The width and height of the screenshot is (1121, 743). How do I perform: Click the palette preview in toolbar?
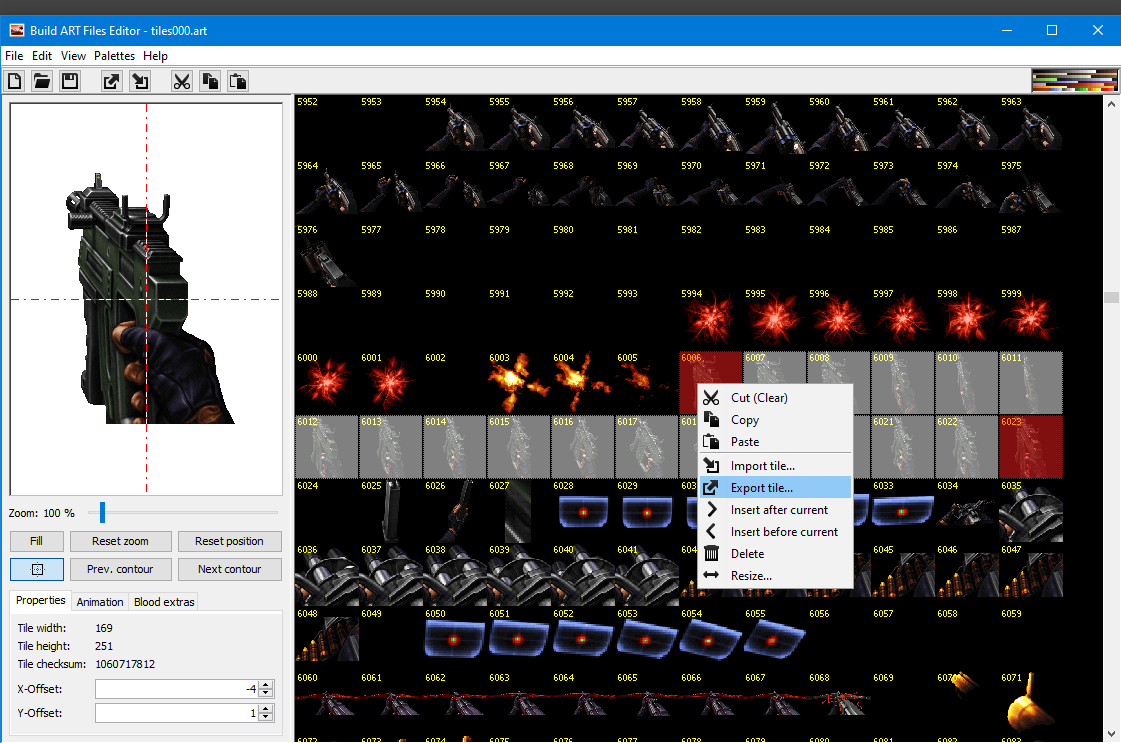[1073, 81]
